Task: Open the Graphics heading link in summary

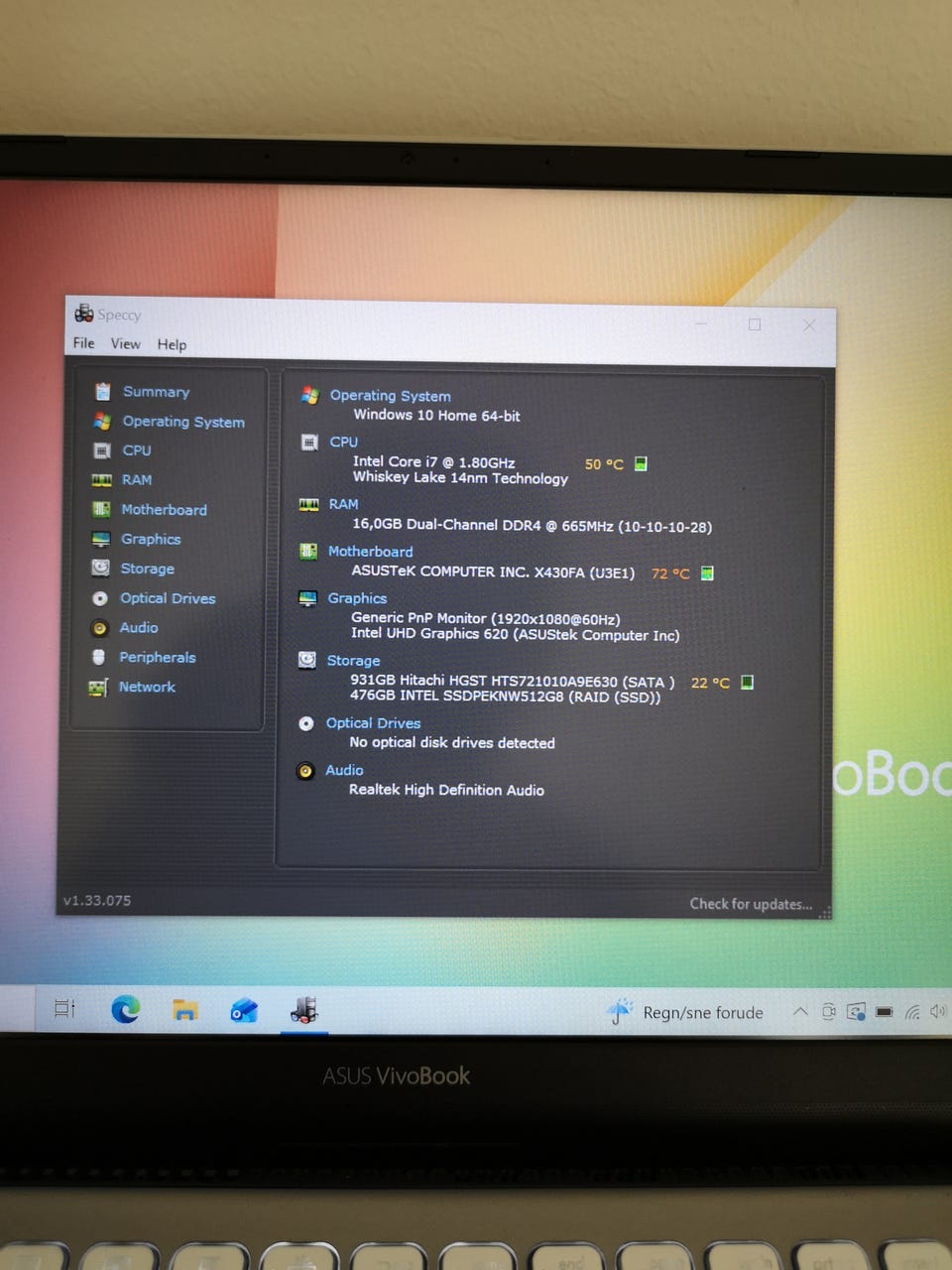Action: pyautogui.click(x=357, y=598)
